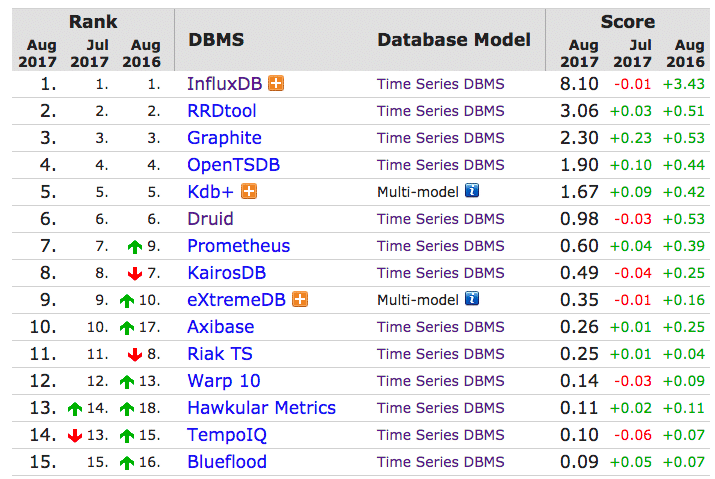Click the green up arrow beside 18. in Hawkular row
The width and height of the screenshot is (715, 479).
tap(127, 409)
